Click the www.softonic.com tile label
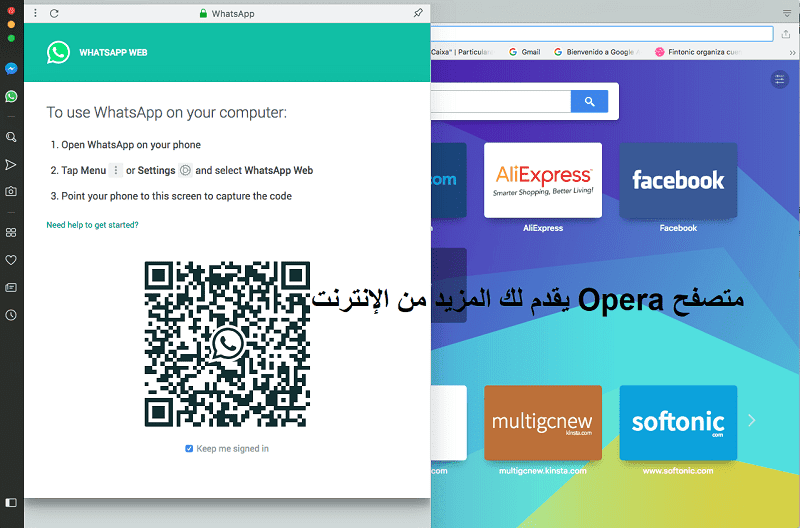The image size is (800, 528). (678, 471)
